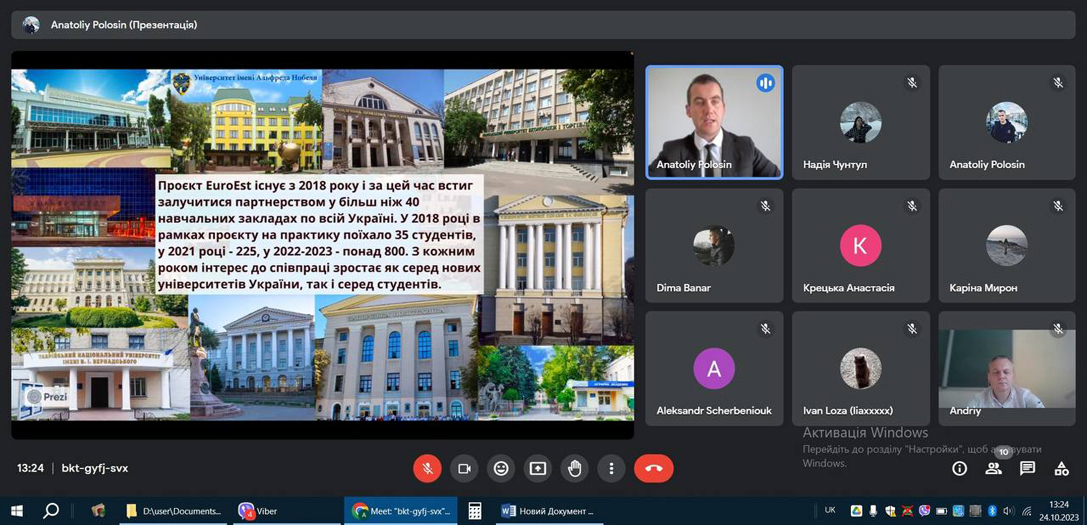Screen dimensions: 1087x525
Task: Unmute the microphone in the Meet toolbar
Action: [x=428, y=469]
